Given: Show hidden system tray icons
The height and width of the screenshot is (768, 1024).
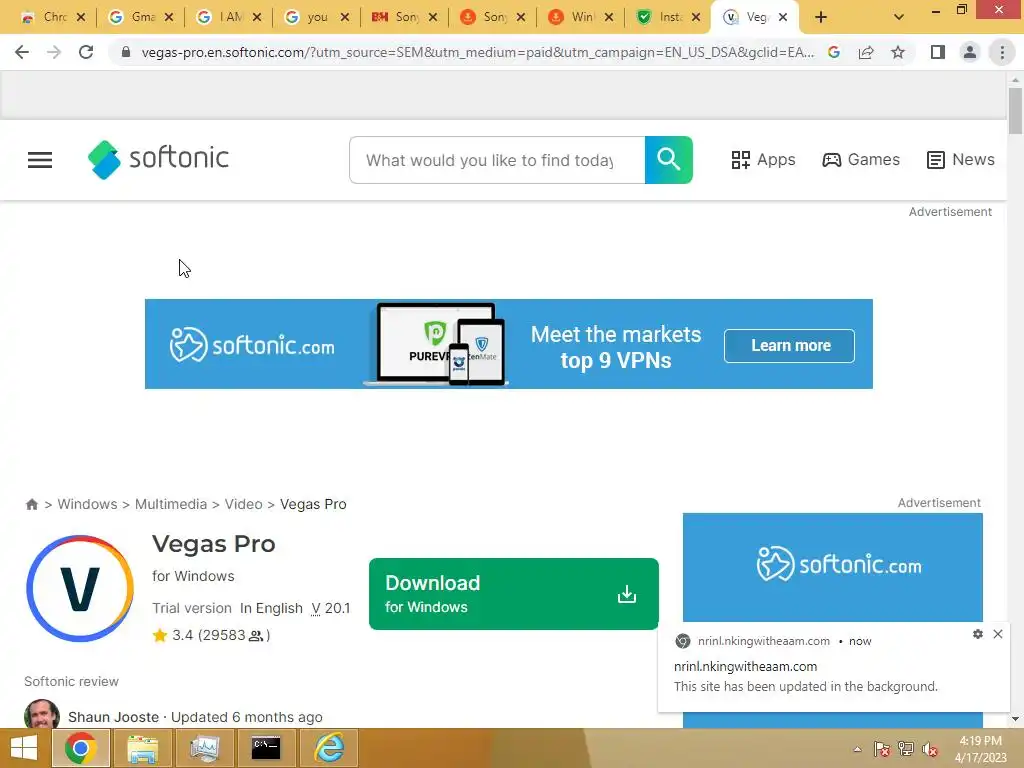Looking at the screenshot, I should (857, 749).
